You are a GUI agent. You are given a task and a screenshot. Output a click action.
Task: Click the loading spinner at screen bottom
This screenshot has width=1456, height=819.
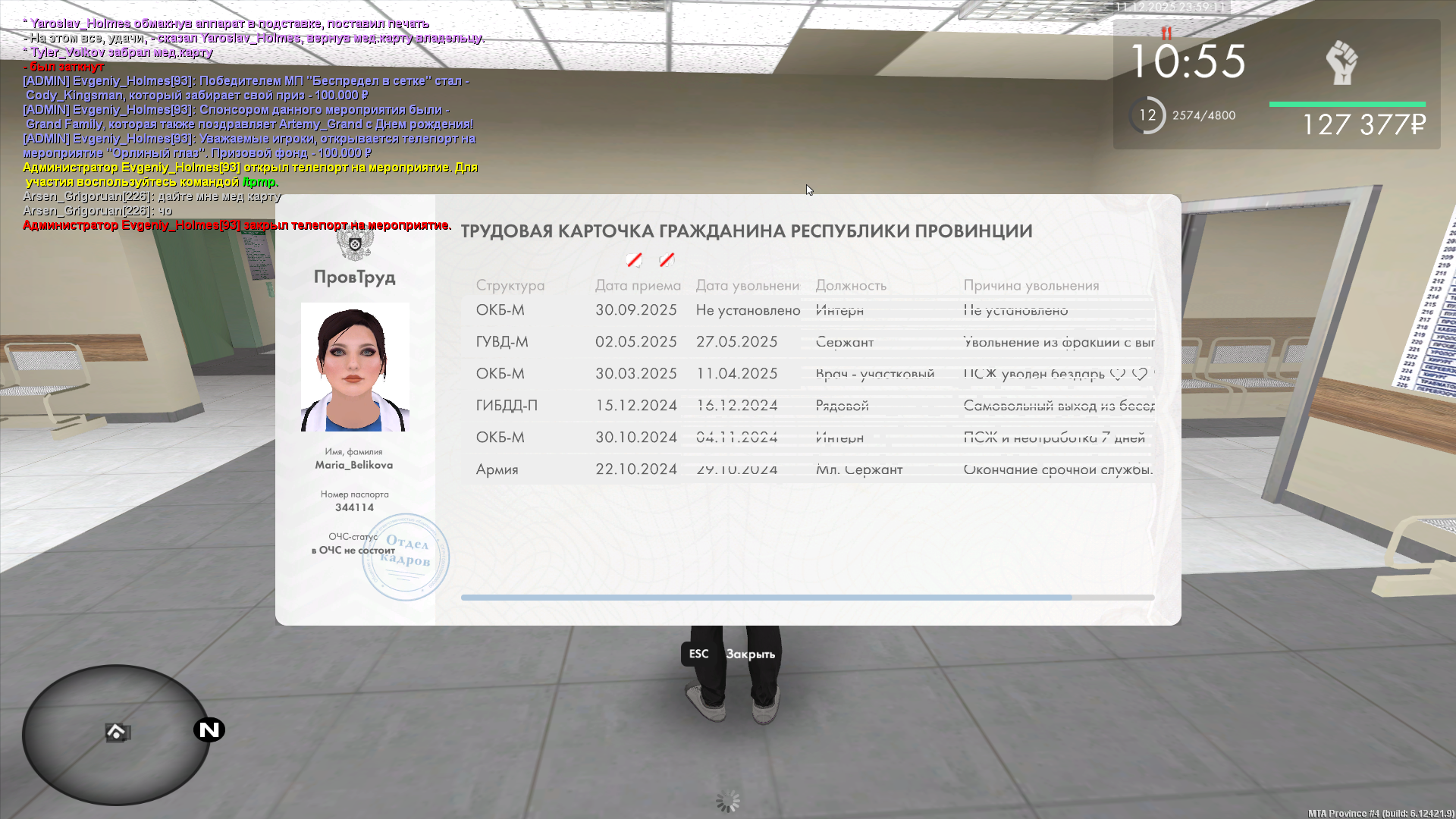click(x=728, y=801)
